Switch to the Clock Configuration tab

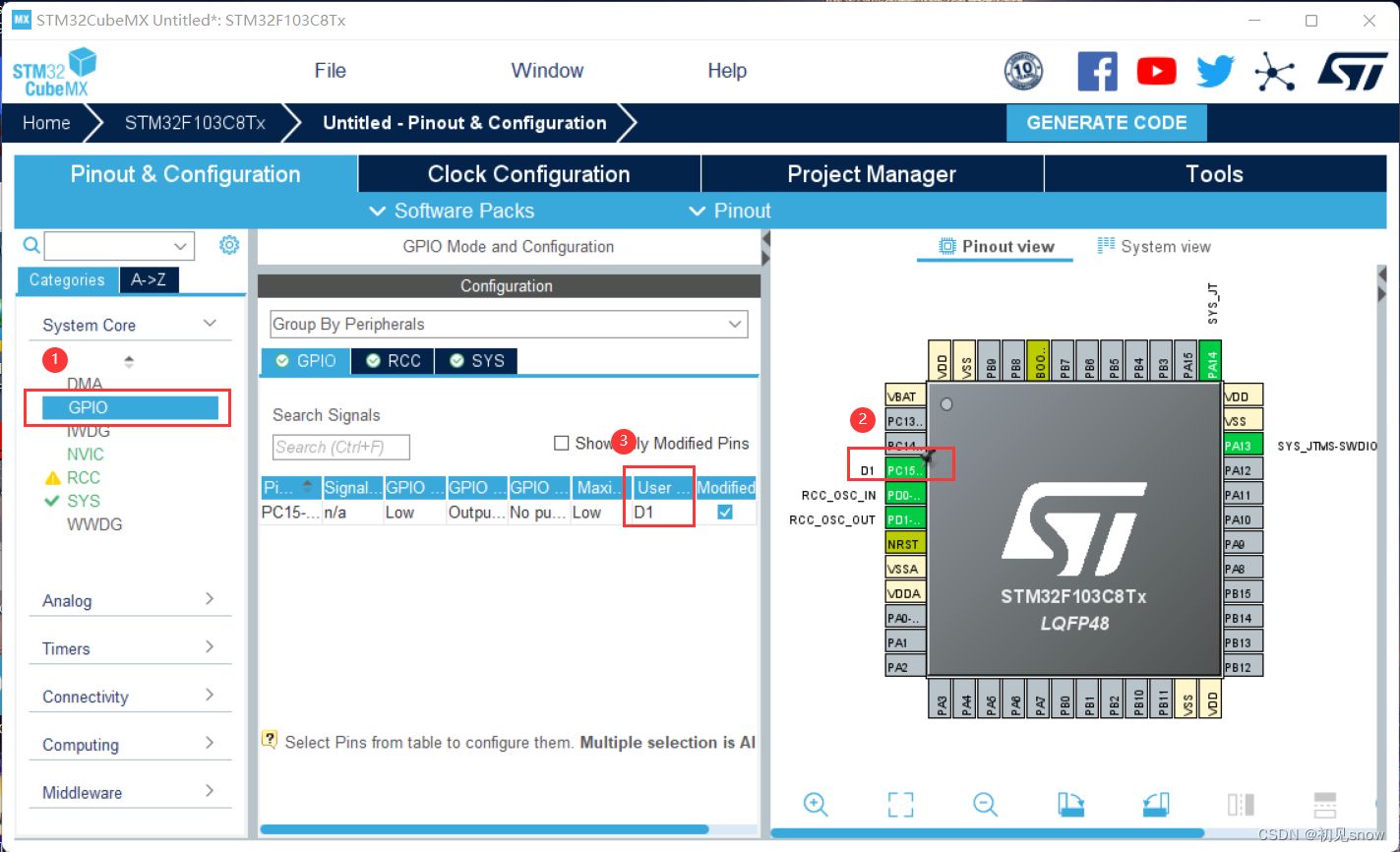[x=528, y=174]
